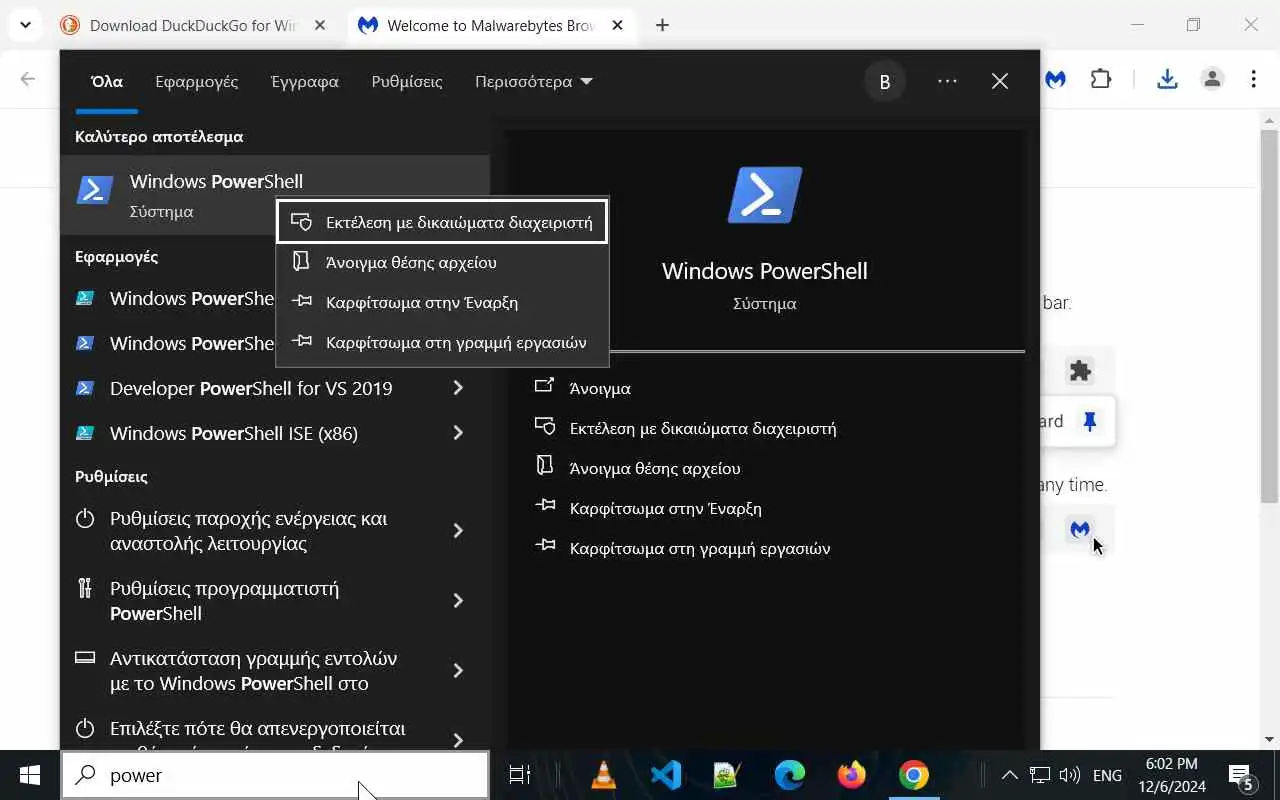This screenshot has height=800, width=1280.
Task: Open a new Chrome tab
Action: 662,25
